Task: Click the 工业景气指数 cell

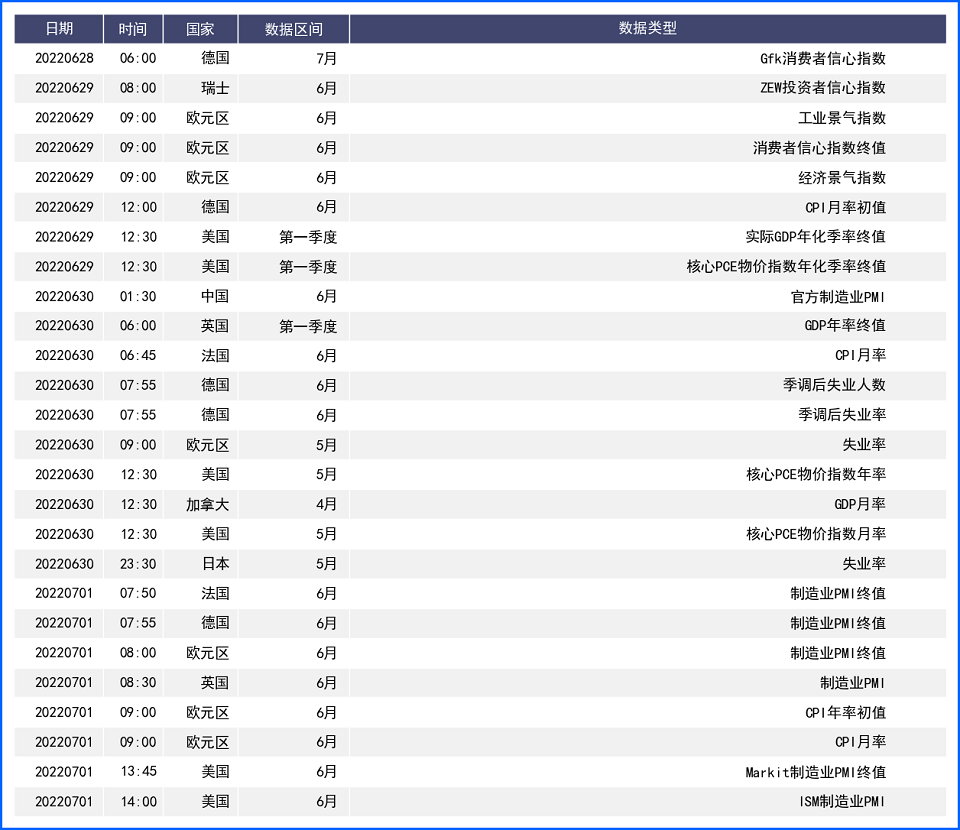Action: click(x=842, y=118)
